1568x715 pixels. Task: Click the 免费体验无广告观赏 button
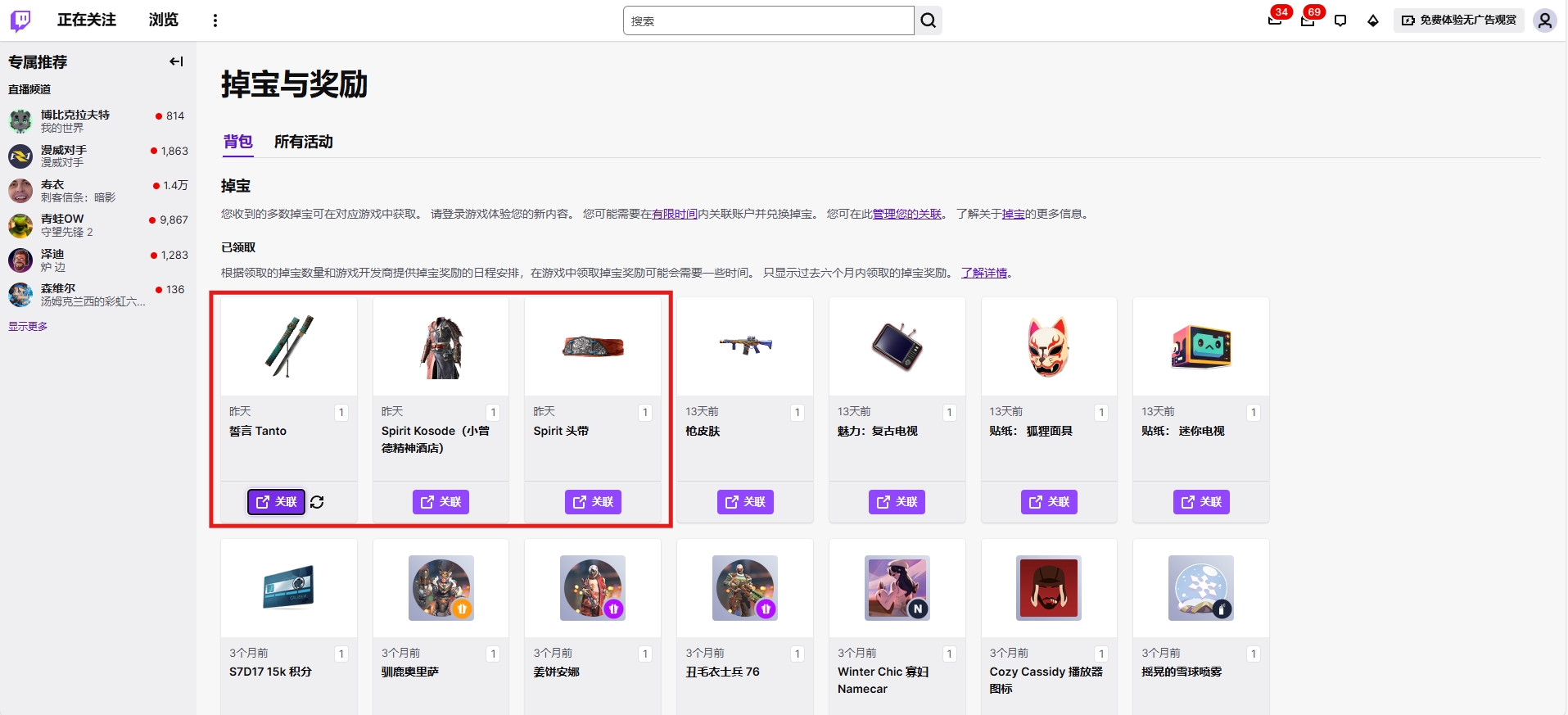click(x=1459, y=20)
